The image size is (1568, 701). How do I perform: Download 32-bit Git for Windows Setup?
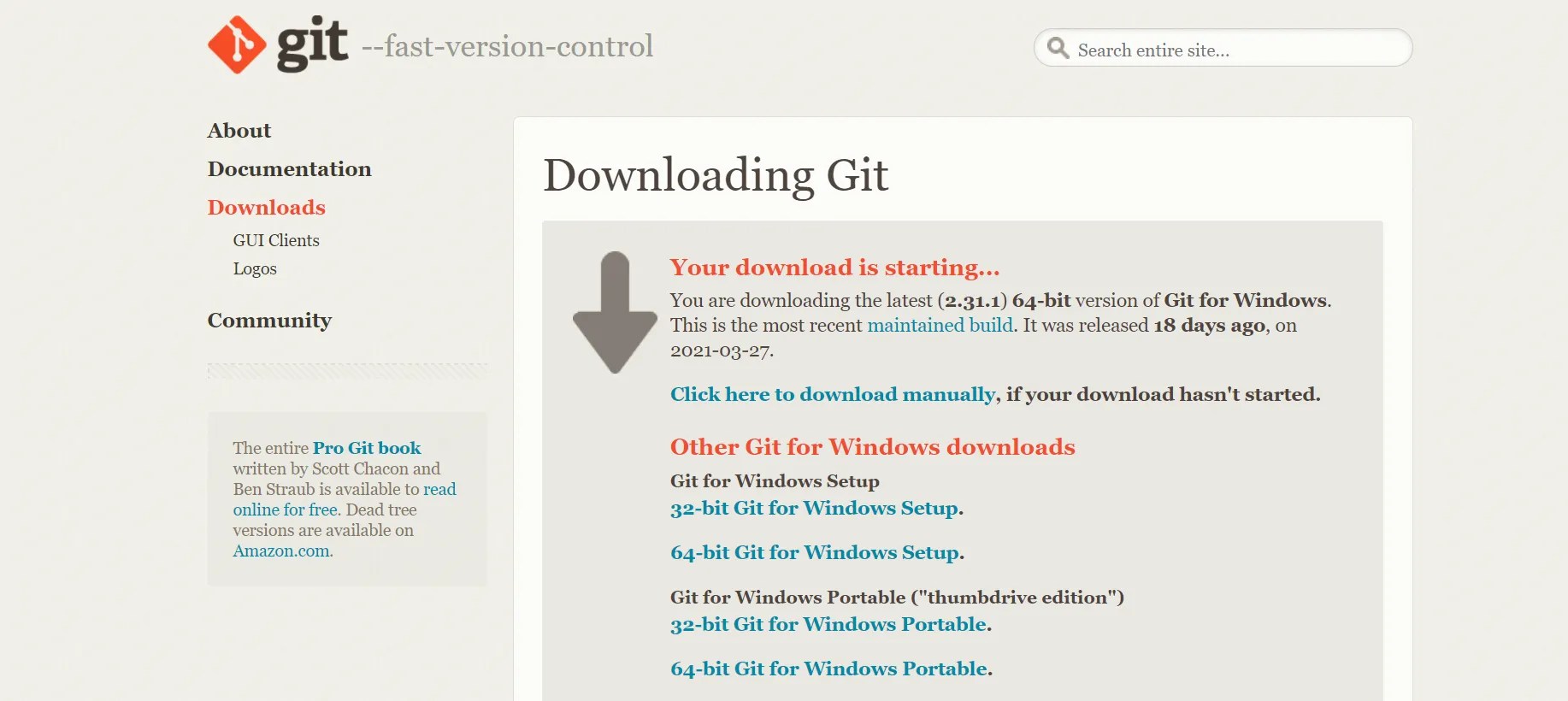(x=815, y=508)
